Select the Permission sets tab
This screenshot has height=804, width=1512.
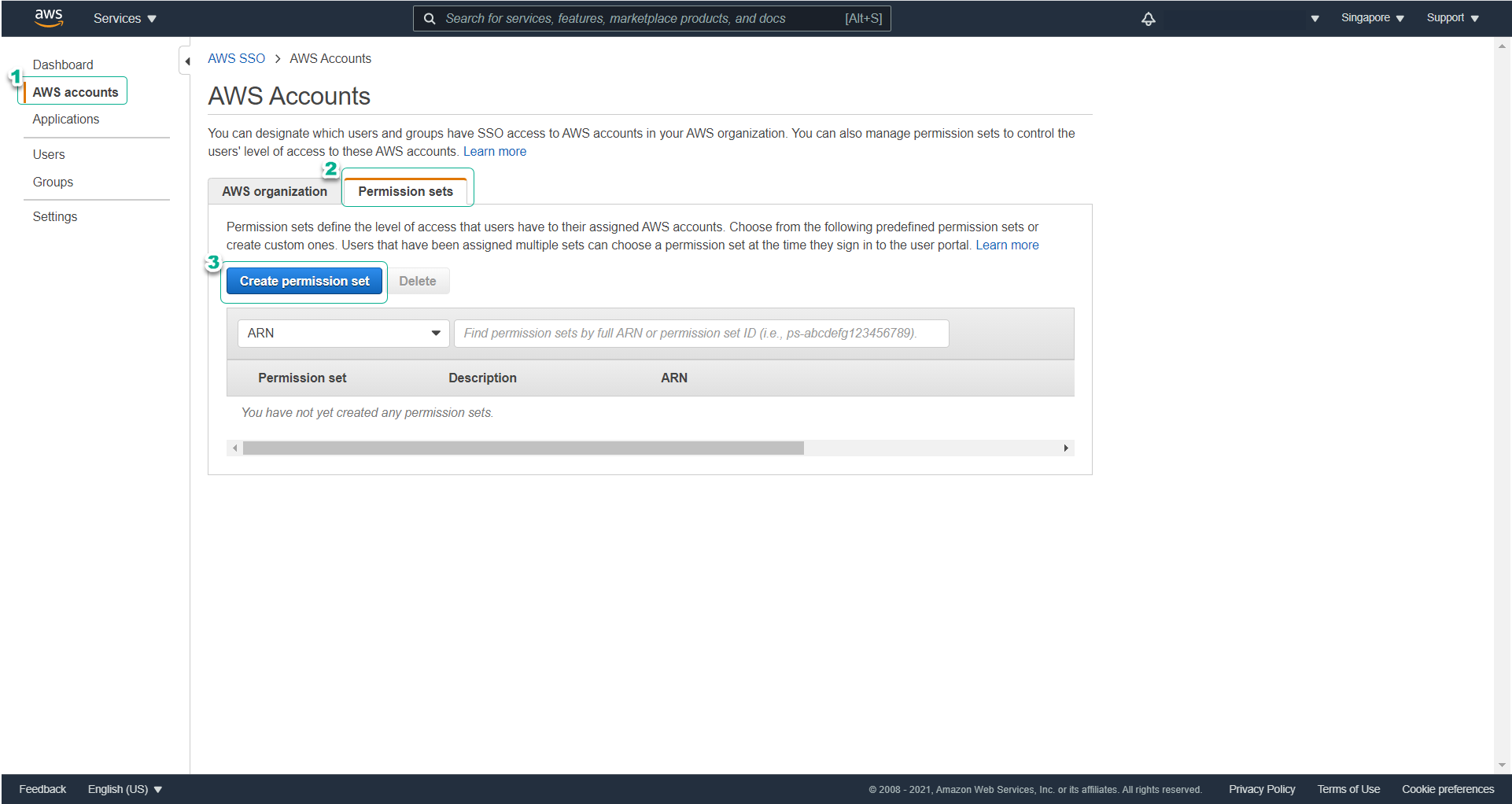tap(406, 191)
